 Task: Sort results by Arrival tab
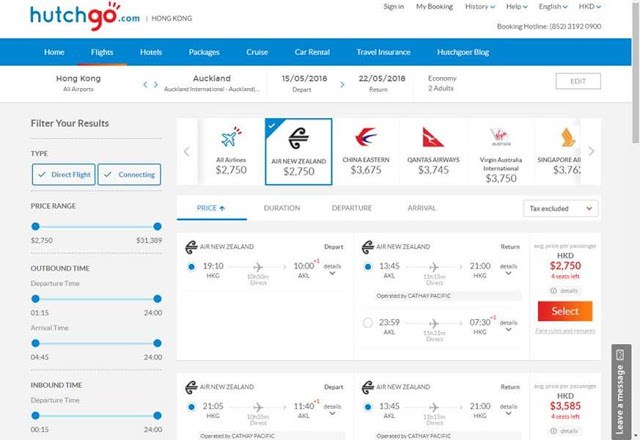[x=422, y=208]
